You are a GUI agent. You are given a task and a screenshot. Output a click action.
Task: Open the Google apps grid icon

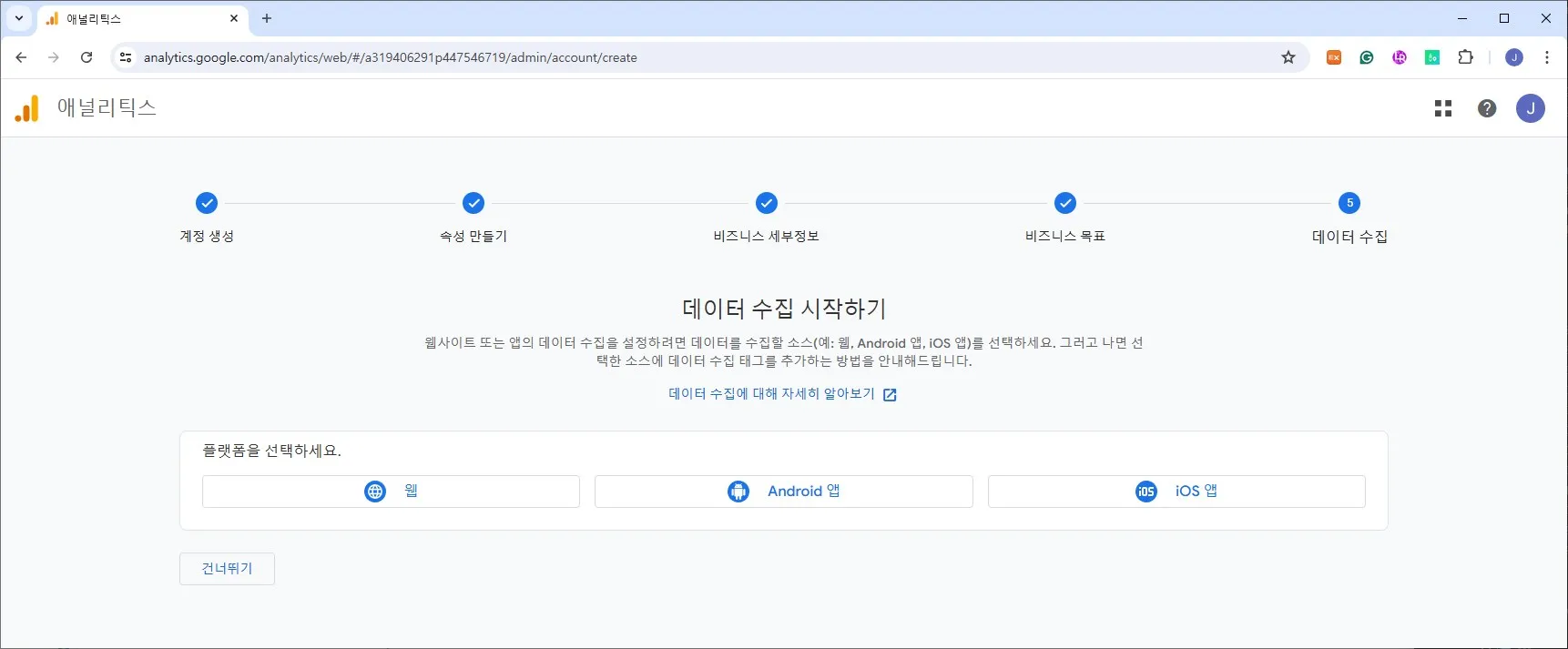(x=1443, y=108)
